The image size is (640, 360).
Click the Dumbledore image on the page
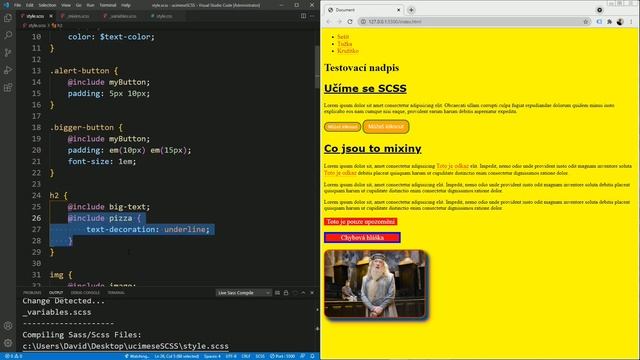(376, 284)
